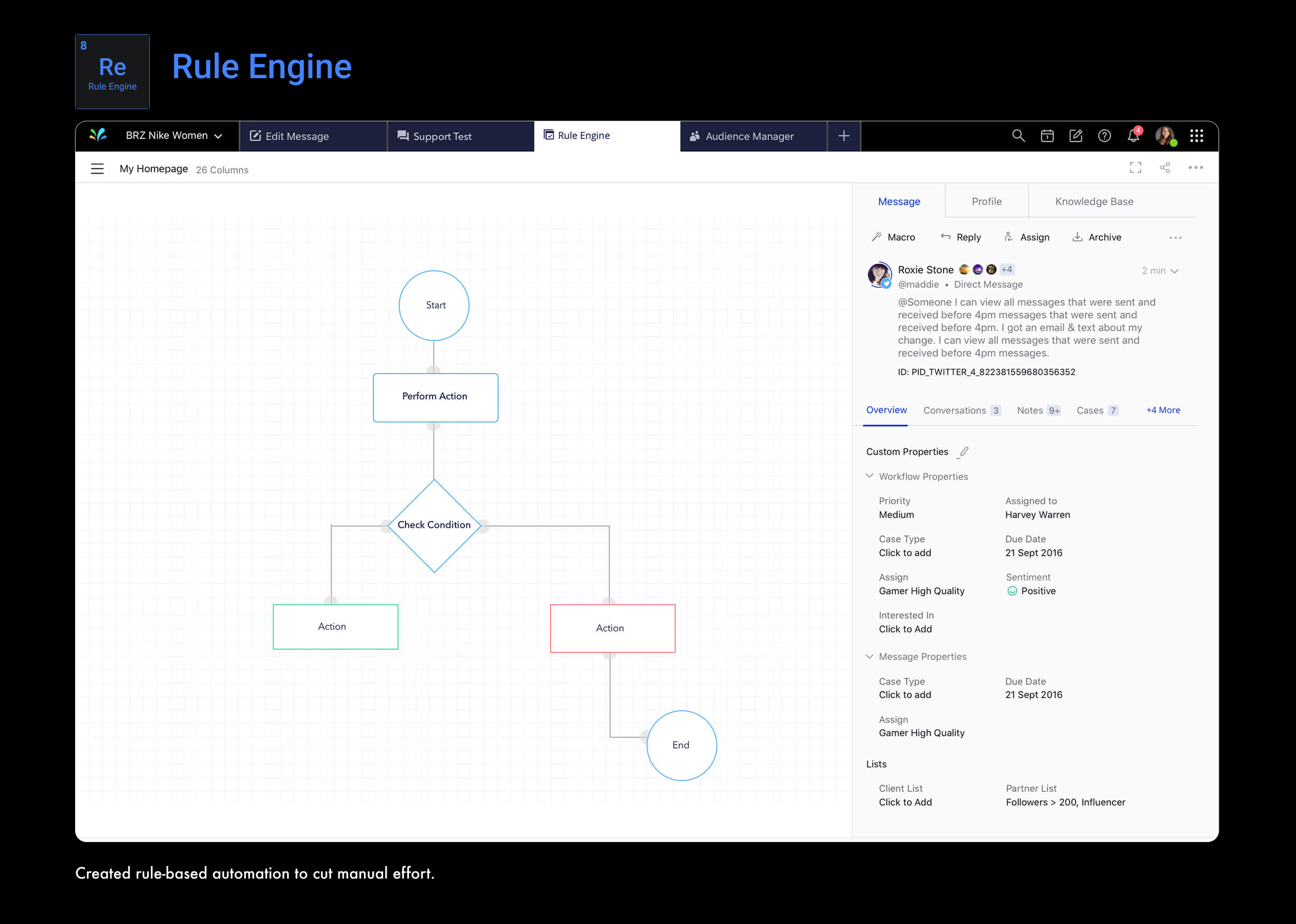Switch to the Audience Manager tab

(x=749, y=136)
